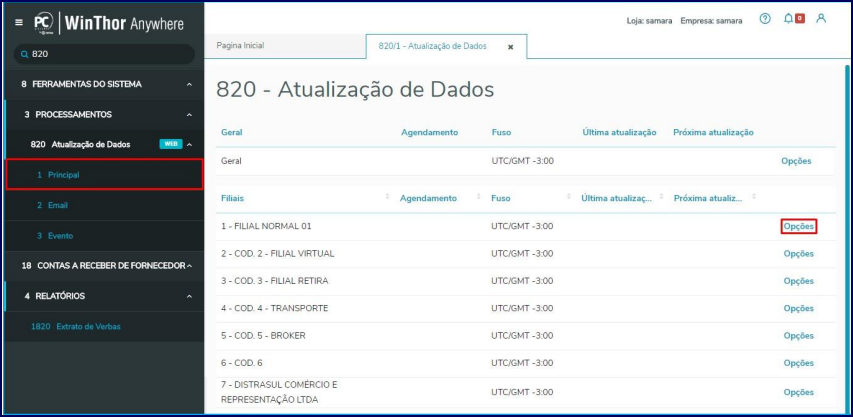
Task: Select the '2 - COD. 2 - FILIAL VIRTUAL' text
Action: [x=277, y=253]
